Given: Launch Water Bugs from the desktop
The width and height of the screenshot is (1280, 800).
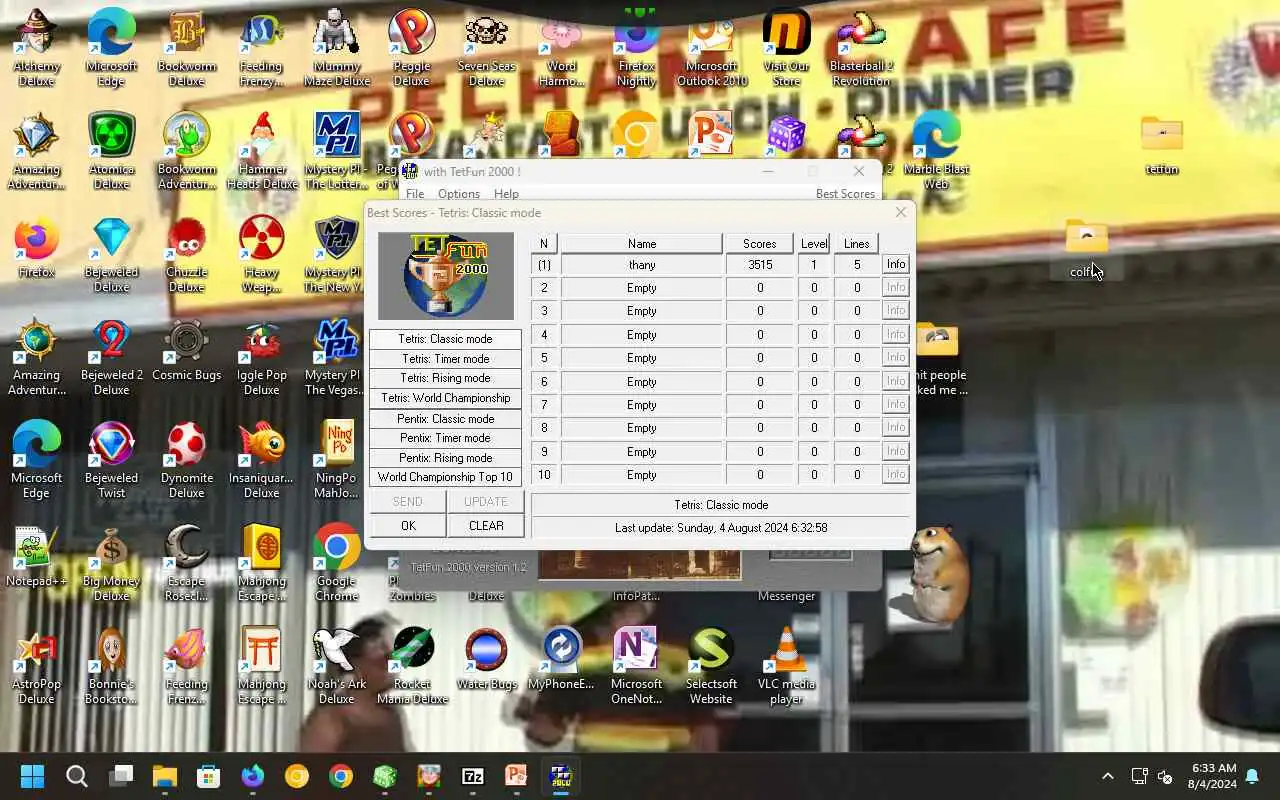Looking at the screenshot, I should pos(487,658).
